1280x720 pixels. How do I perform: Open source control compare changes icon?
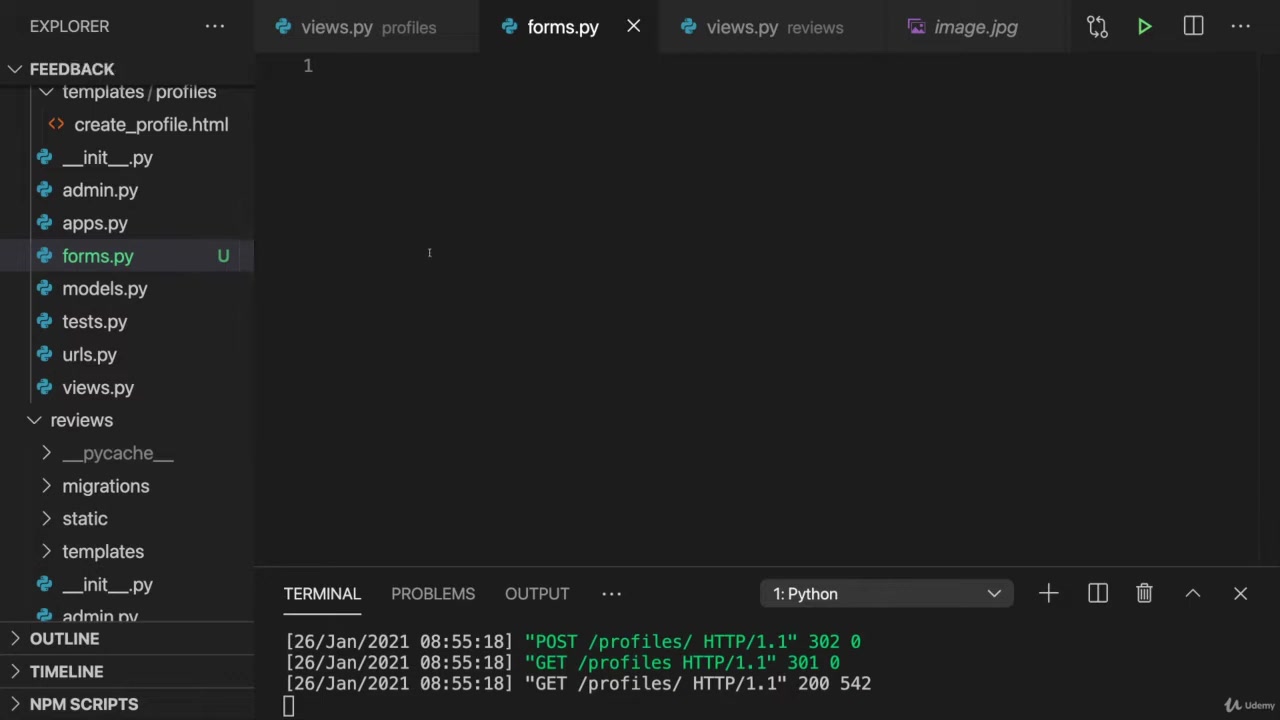[1097, 27]
